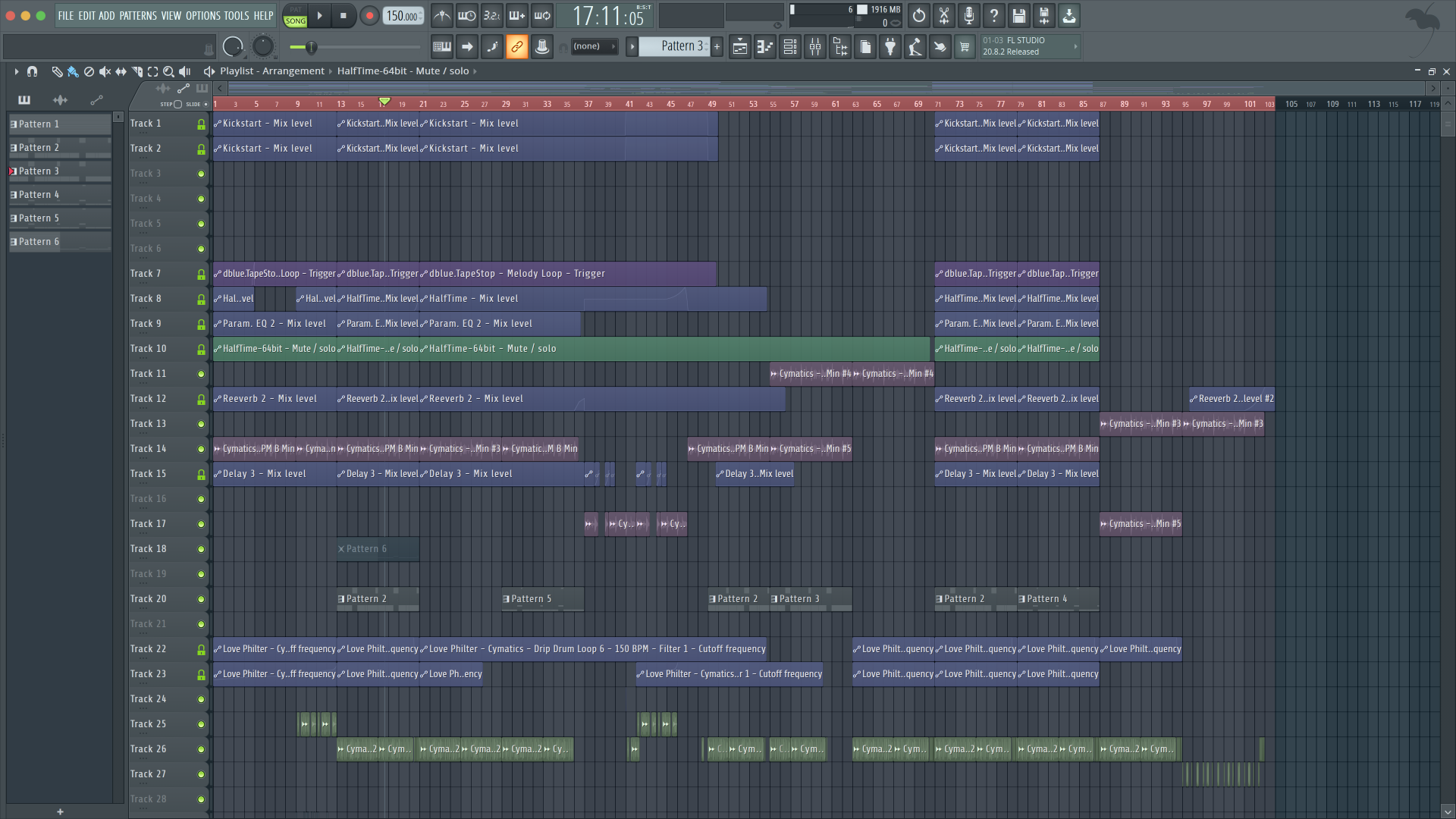Enable typing keyboard to piano icon
Screen dimensions: 1456x819
click(x=442, y=47)
